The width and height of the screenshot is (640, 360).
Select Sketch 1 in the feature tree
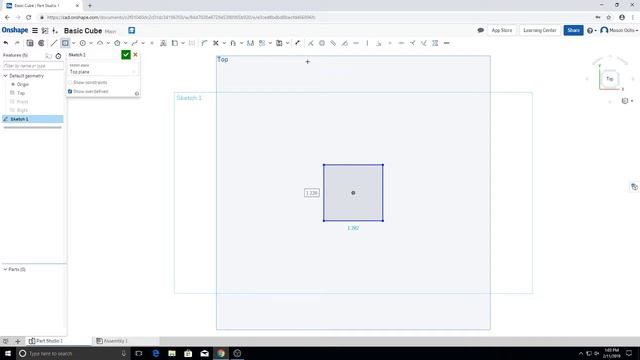(x=33, y=119)
